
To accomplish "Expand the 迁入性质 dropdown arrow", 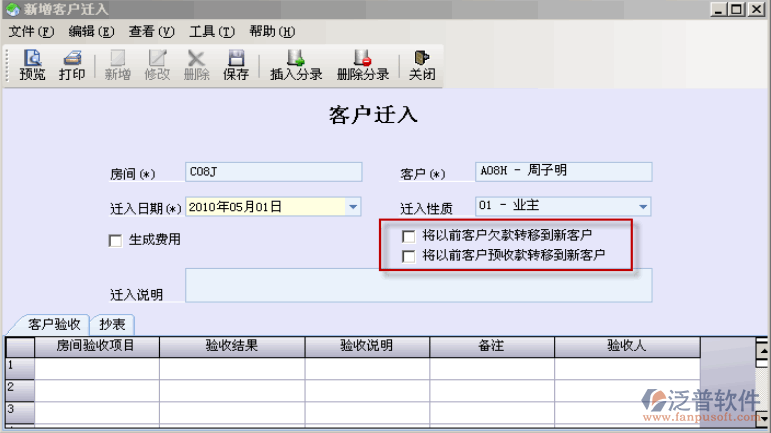I will click(x=643, y=208).
